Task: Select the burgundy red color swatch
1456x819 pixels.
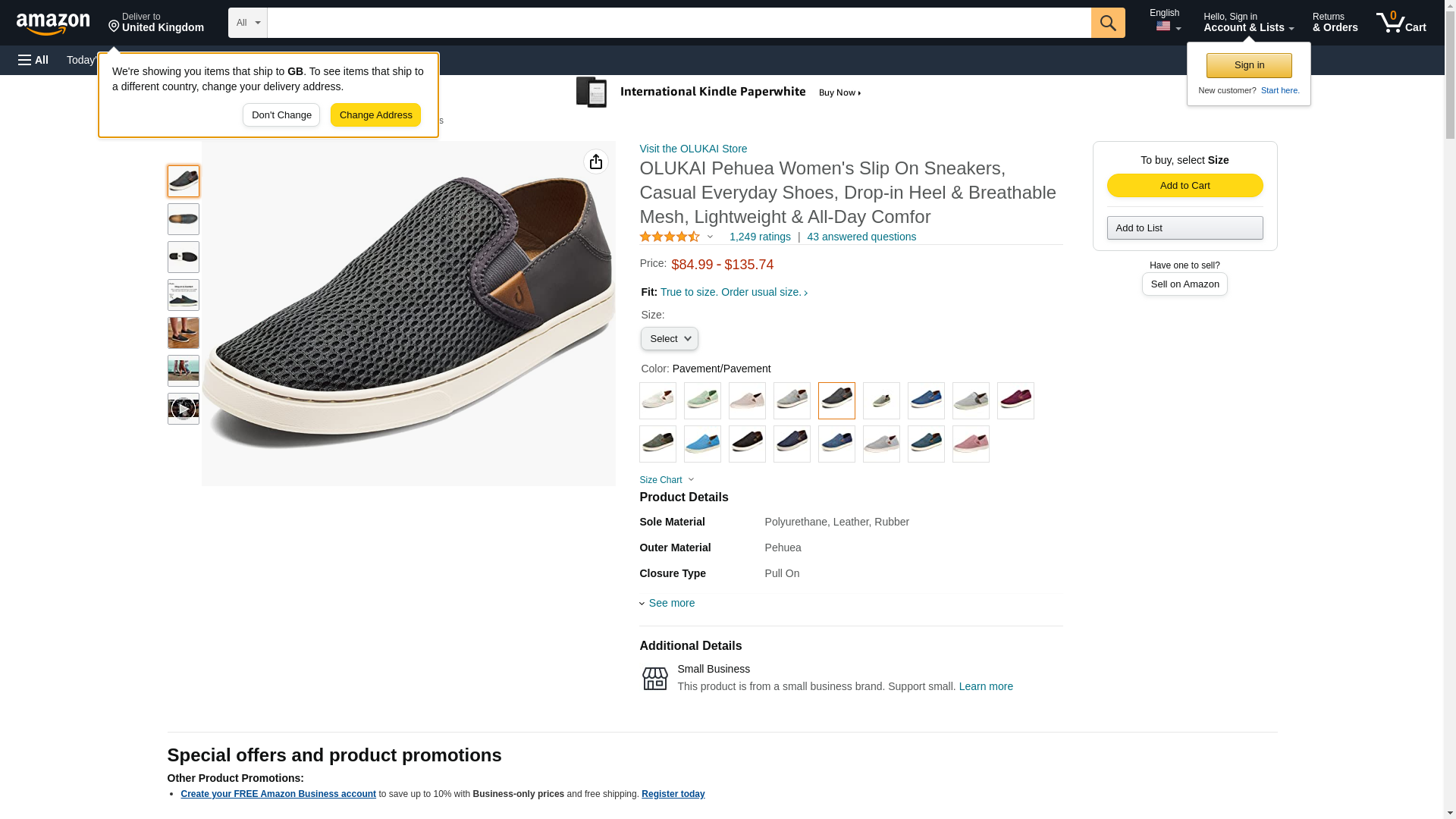Action: [x=1015, y=400]
